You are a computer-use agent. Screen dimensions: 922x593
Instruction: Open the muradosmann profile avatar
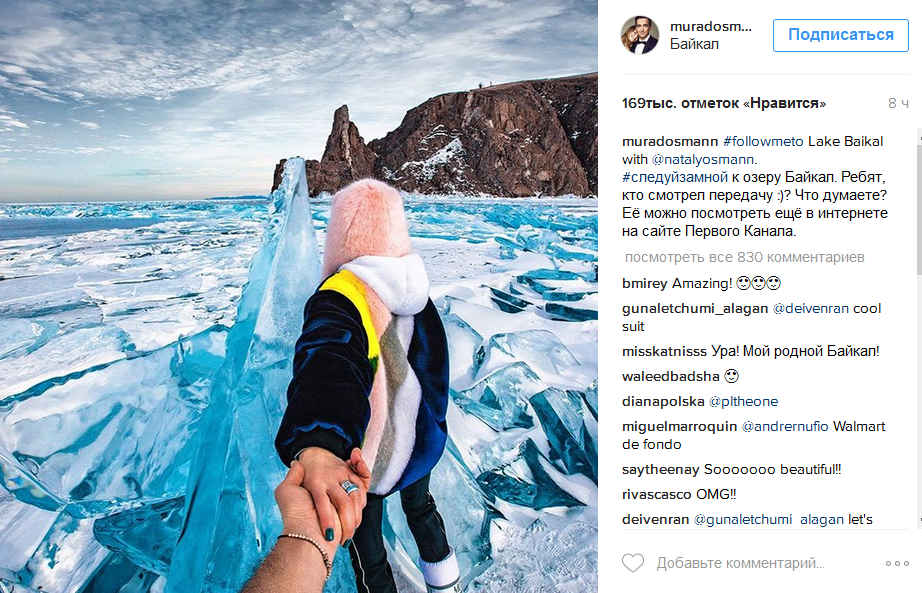click(x=640, y=35)
